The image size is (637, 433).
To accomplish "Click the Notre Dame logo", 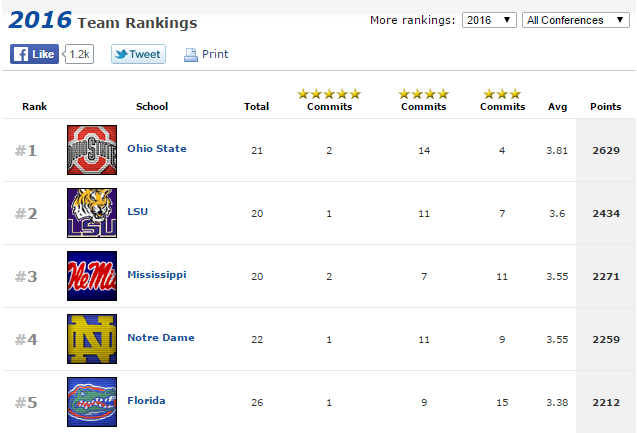I will tap(92, 339).
